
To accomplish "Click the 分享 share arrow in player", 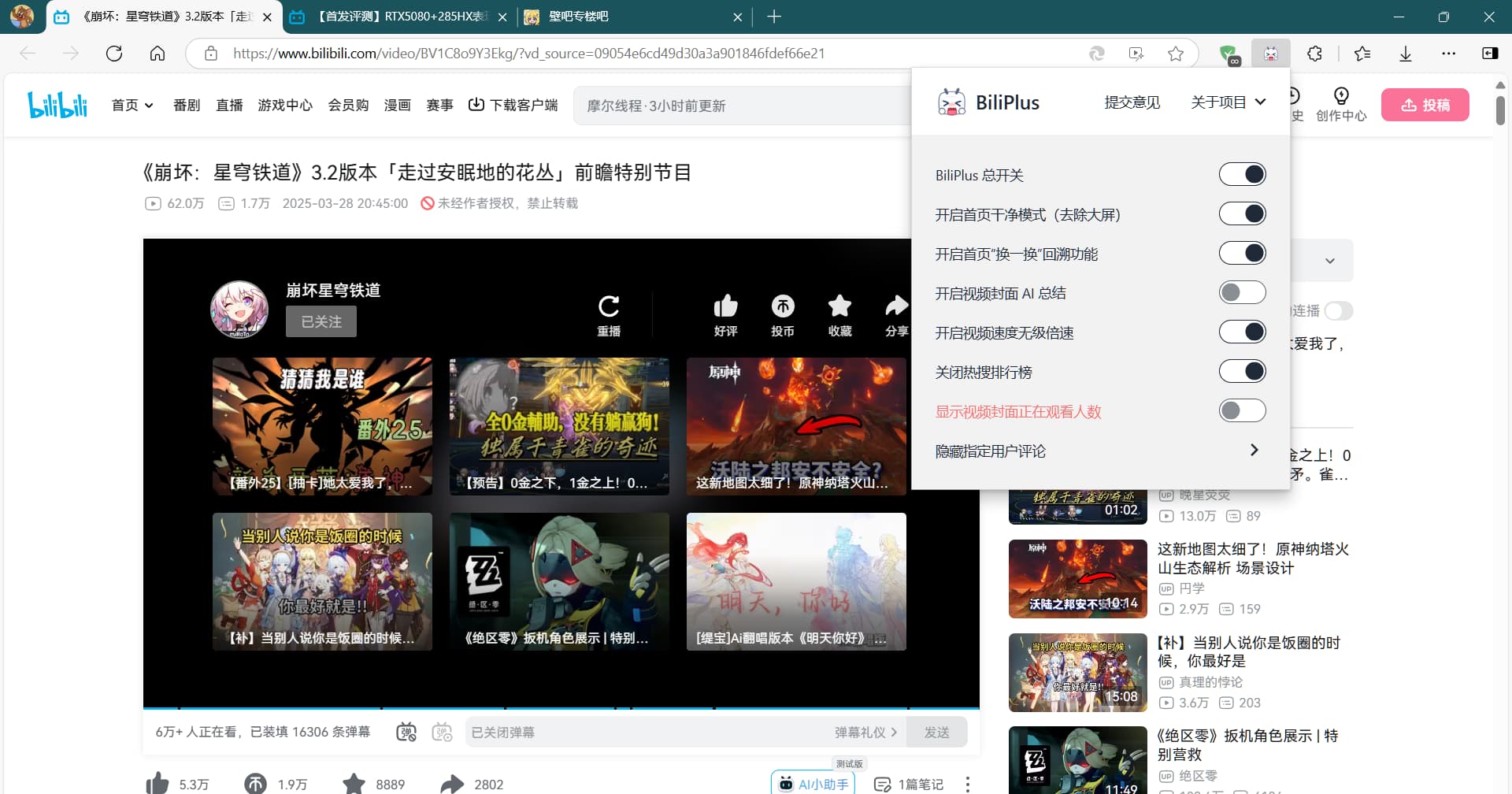I will point(896,316).
